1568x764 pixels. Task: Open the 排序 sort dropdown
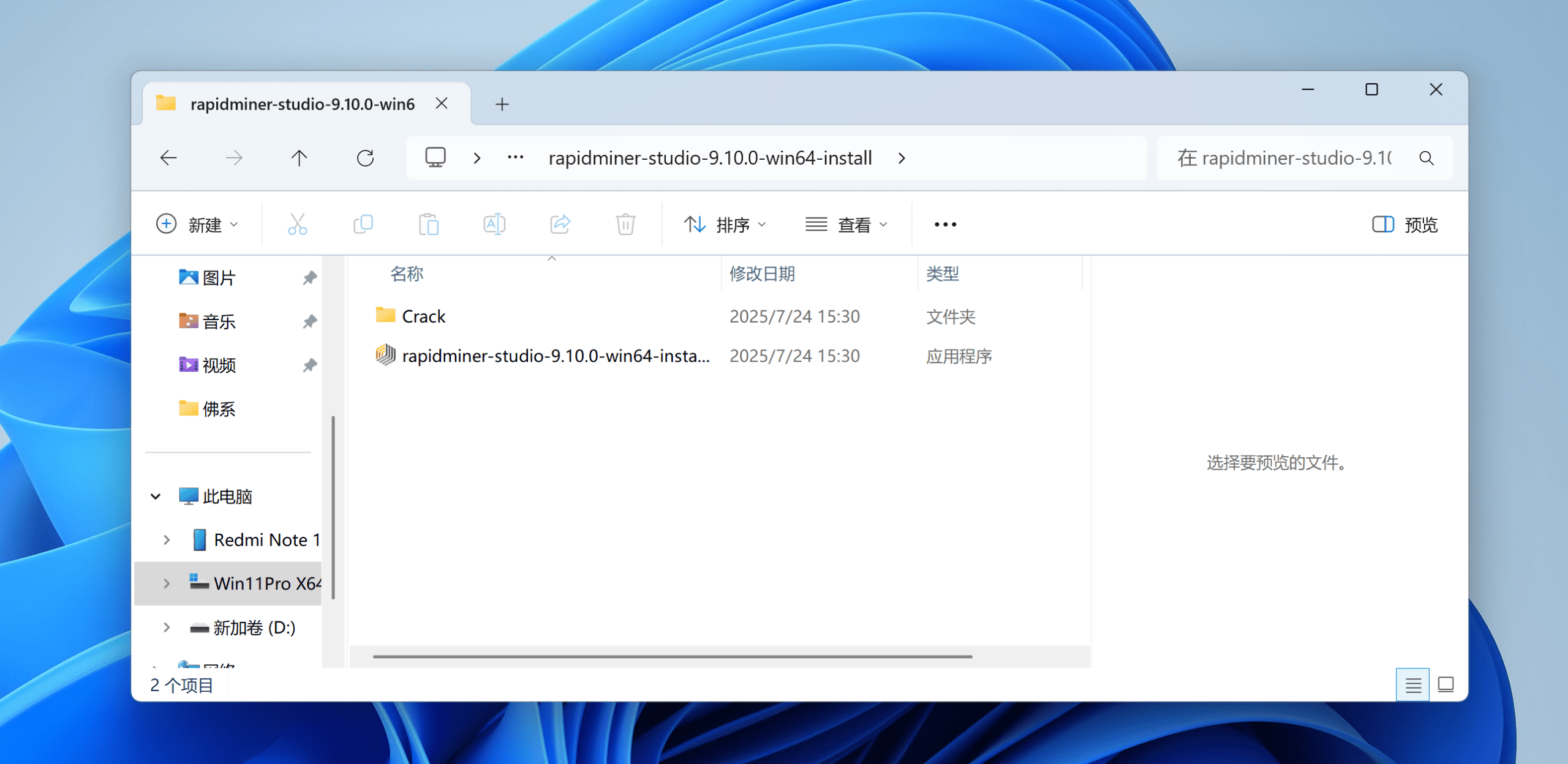pos(725,225)
